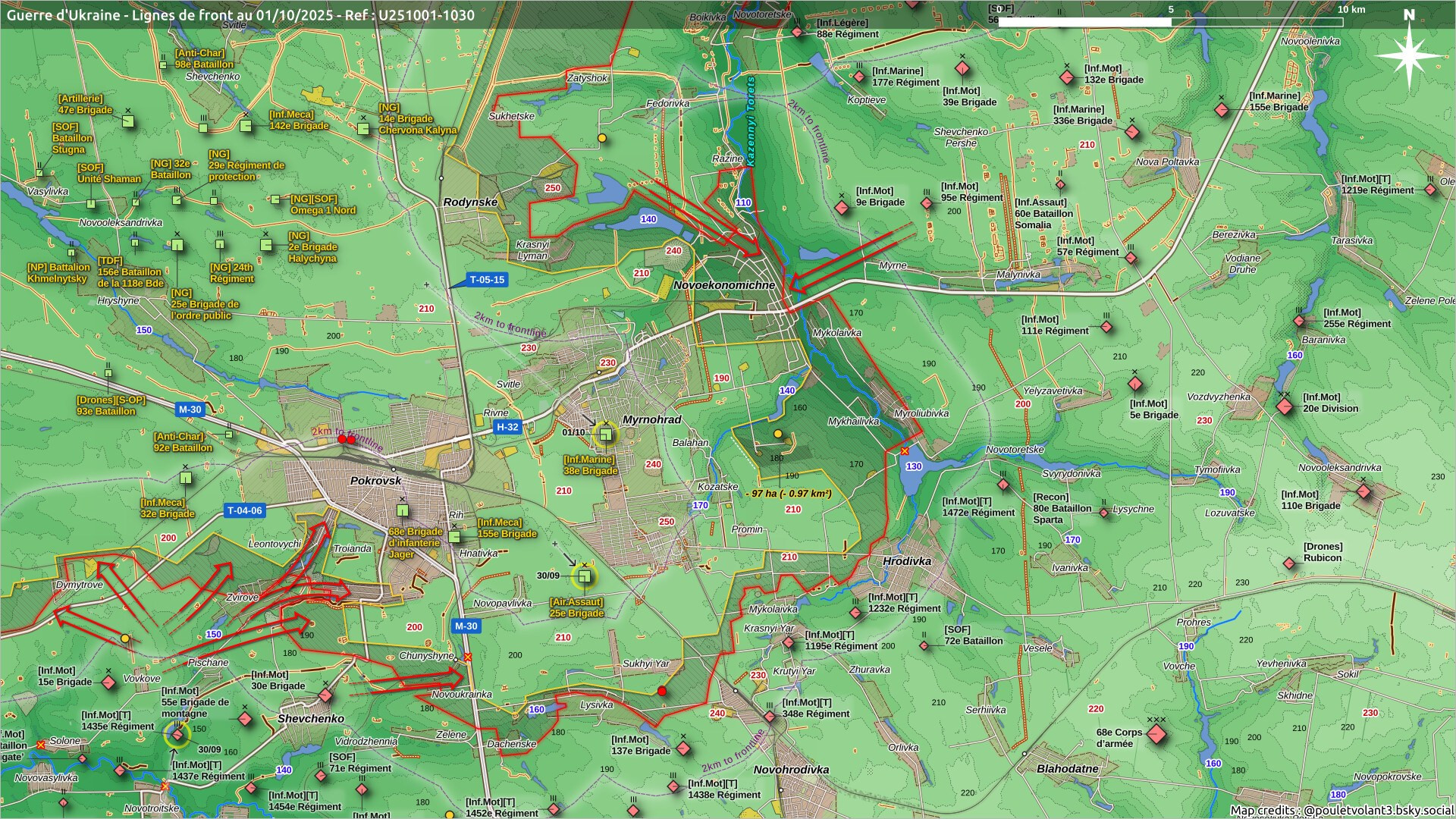
Task: Click the 20e Division red diamond unit icon
Action: [x=1285, y=407]
